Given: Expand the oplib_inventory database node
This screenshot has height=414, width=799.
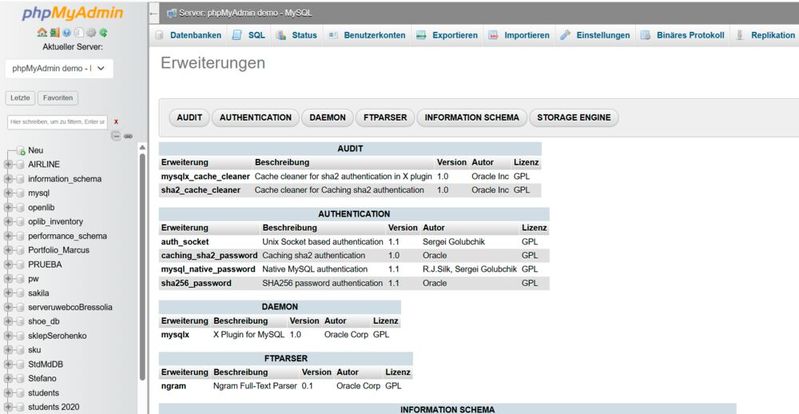Looking at the screenshot, I should tap(8, 222).
